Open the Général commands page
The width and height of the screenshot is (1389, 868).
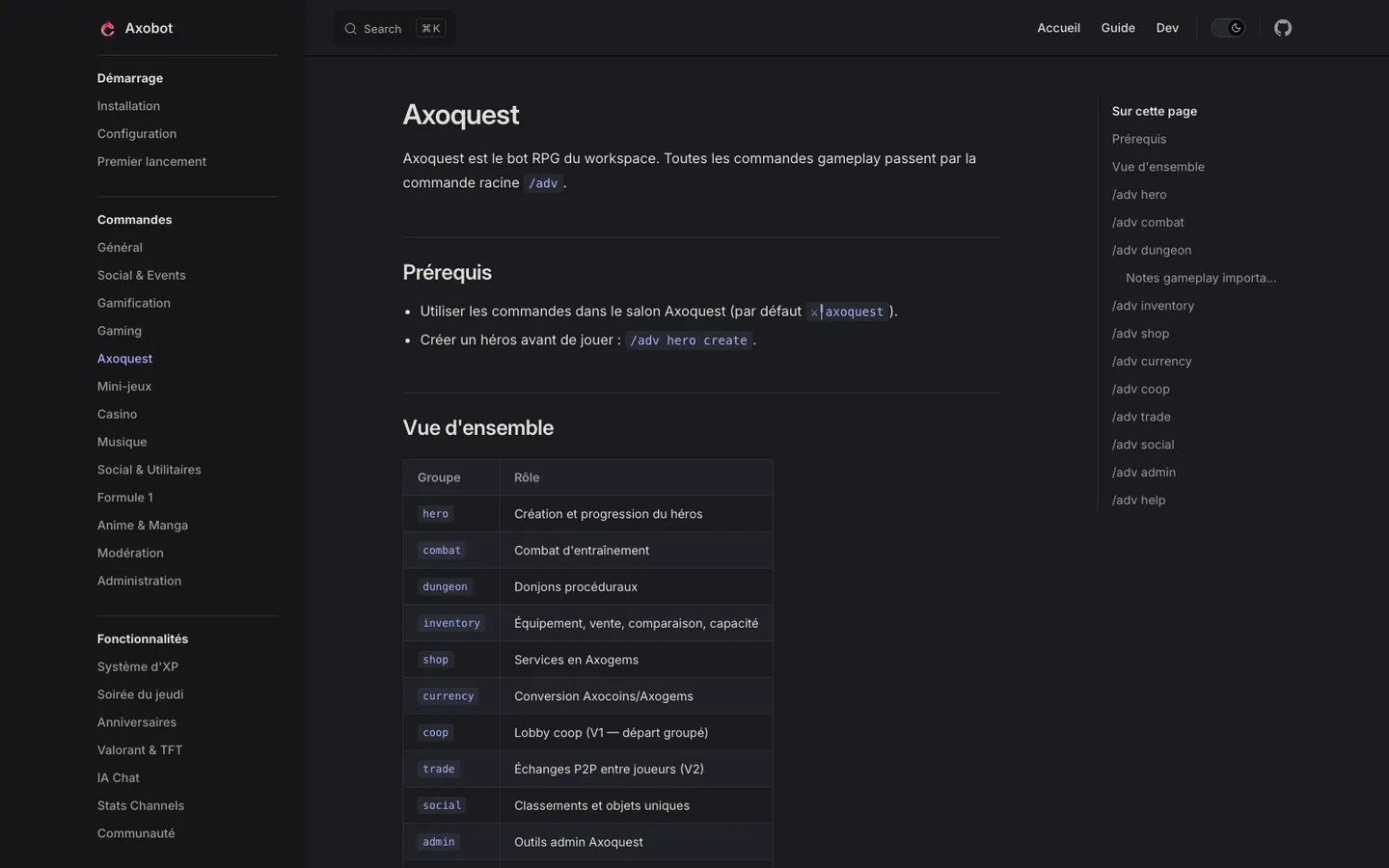(x=120, y=248)
